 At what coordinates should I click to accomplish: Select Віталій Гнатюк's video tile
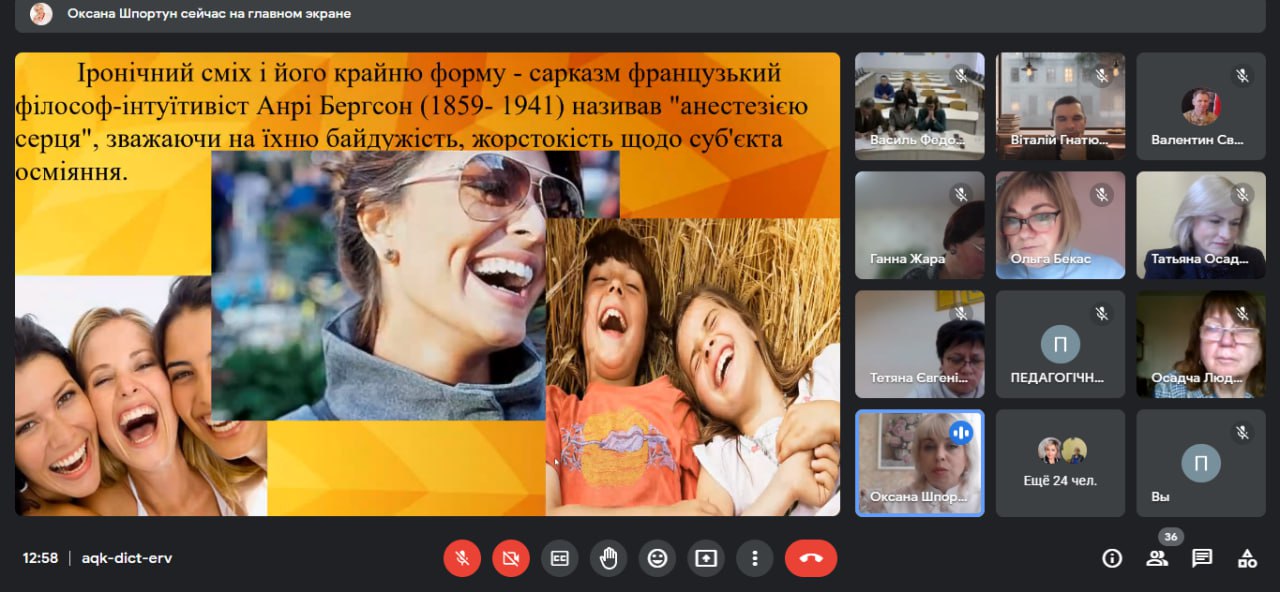pyautogui.click(x=1060, y=106)
